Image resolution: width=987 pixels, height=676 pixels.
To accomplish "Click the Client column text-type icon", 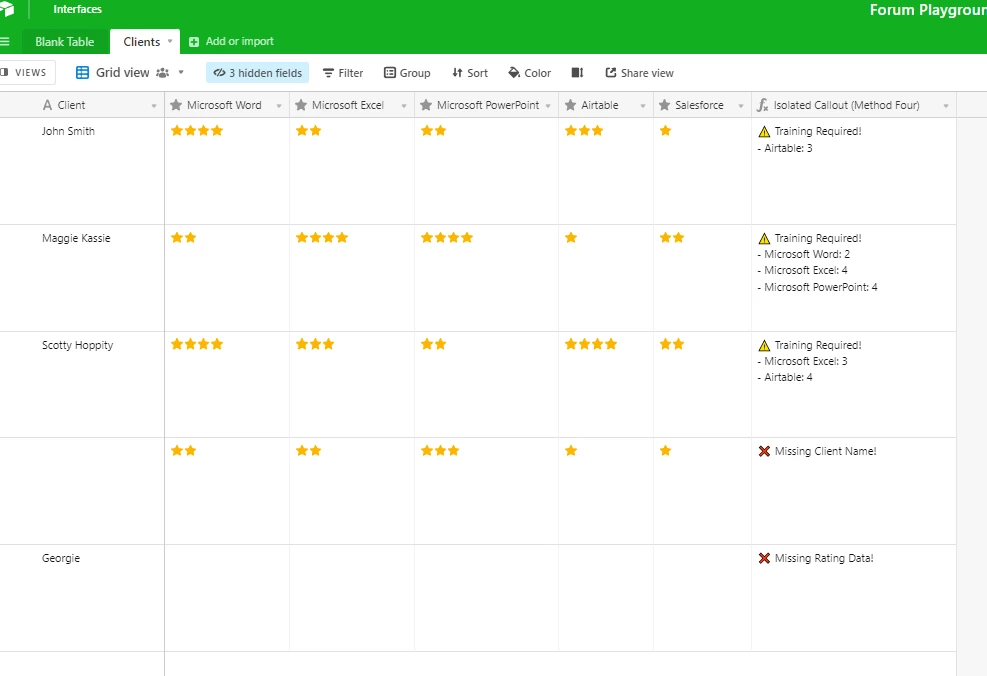I will pyautogui.click(x=47, y=105).
